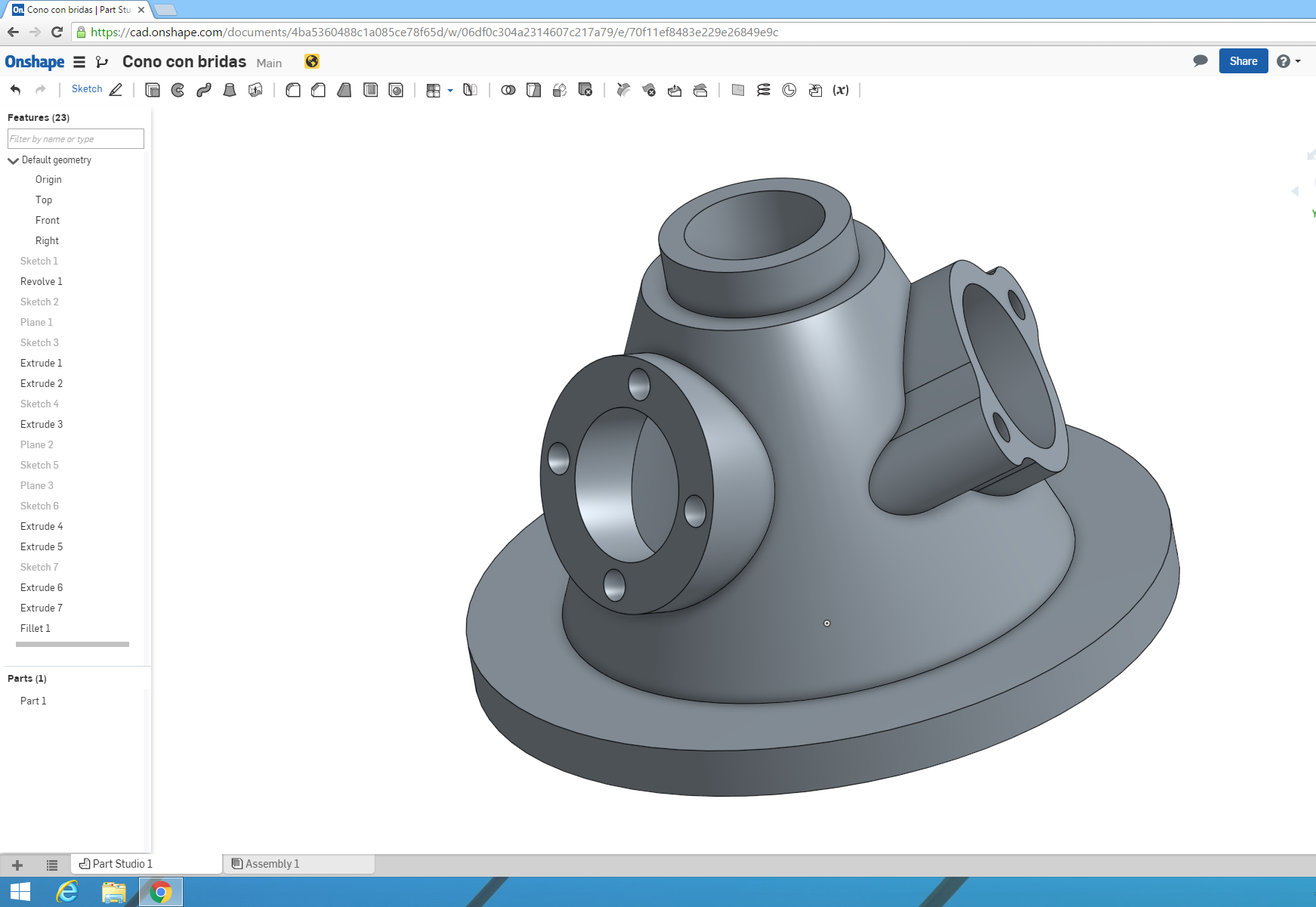Viewport: 1316px width, 907px height.
Task: Select the Delete face tool icon
Action: 649,90
